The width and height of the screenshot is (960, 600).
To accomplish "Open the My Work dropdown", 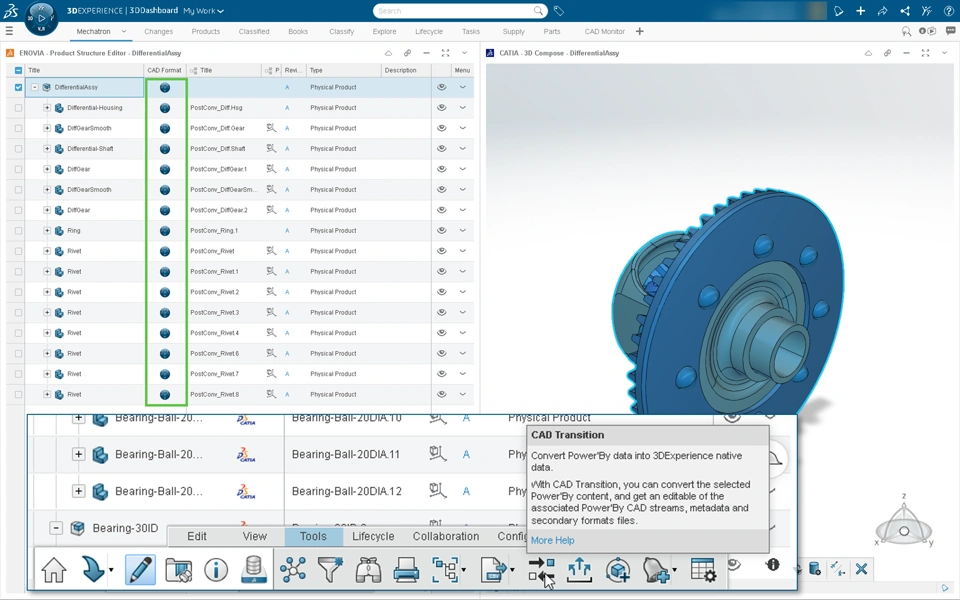I will coord(204,11).
